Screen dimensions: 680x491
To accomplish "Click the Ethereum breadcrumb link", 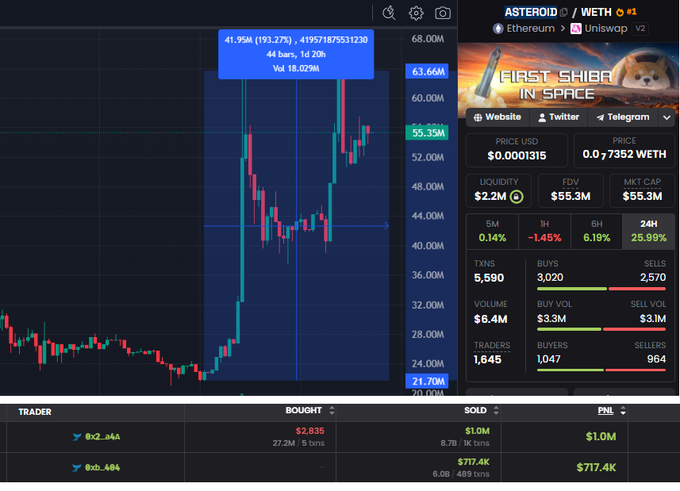I will click(530, 29).
